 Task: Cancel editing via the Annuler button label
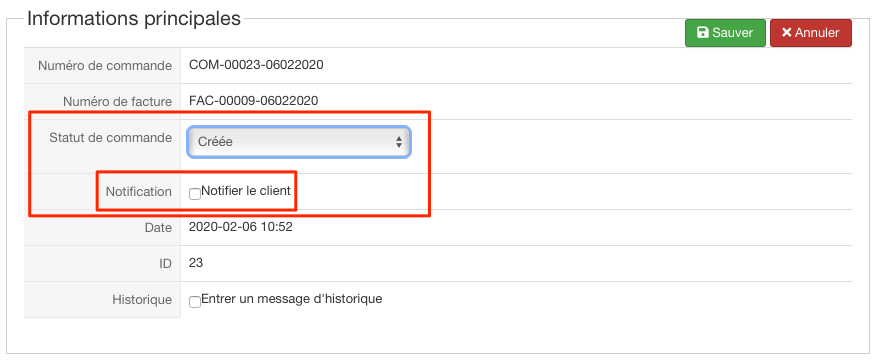coord(817,33)
